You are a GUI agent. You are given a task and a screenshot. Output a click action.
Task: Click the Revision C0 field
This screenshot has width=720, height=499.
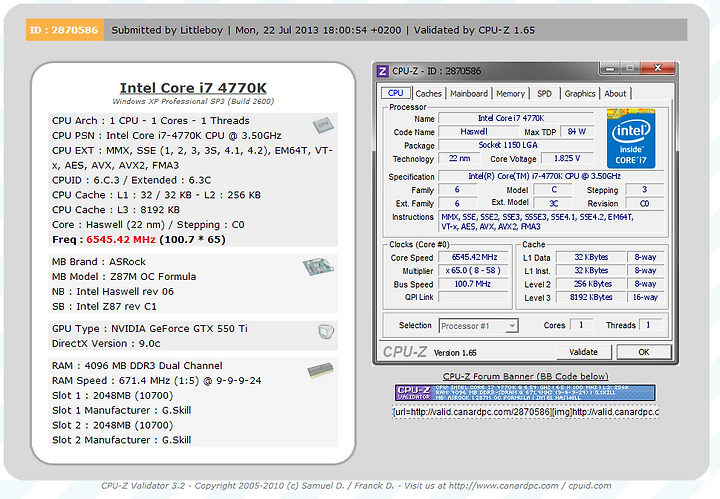click(645, 203)
